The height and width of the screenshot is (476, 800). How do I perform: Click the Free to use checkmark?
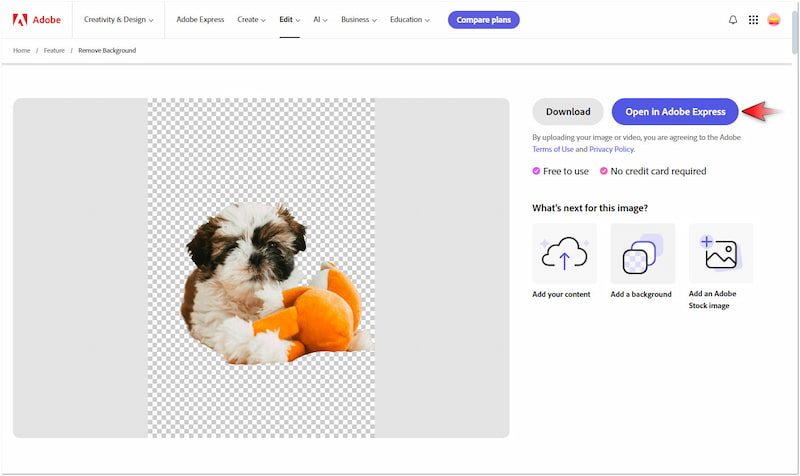(536, 171)
